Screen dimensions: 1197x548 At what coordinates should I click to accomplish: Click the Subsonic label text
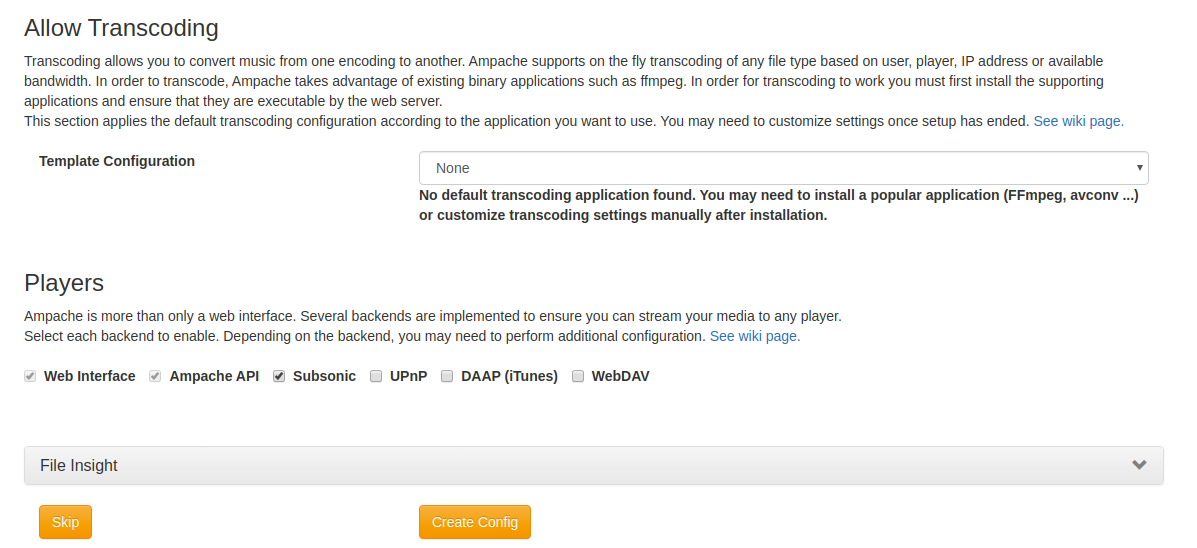[324, 376]
